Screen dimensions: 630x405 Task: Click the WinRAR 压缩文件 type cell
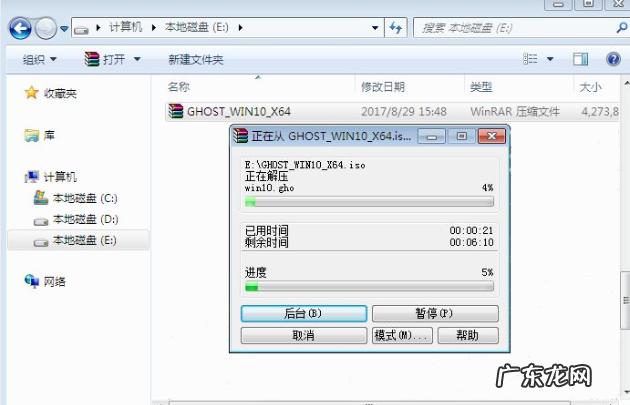pyautogui.click(x=515, y=112)
